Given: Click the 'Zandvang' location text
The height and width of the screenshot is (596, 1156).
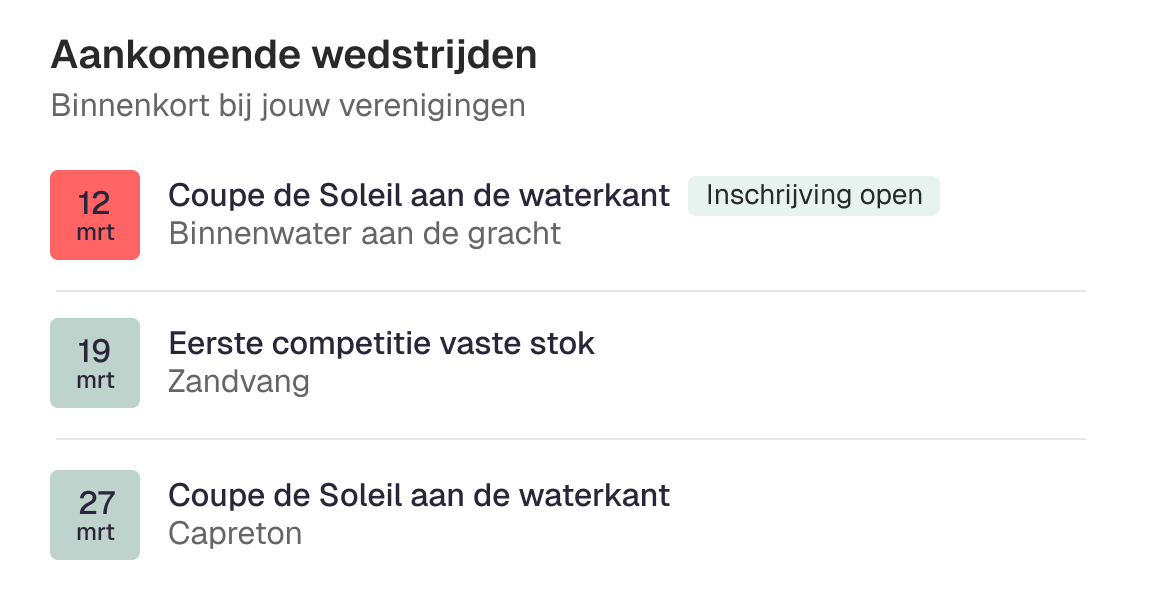Looking at the screenshot, I should 239,381.
